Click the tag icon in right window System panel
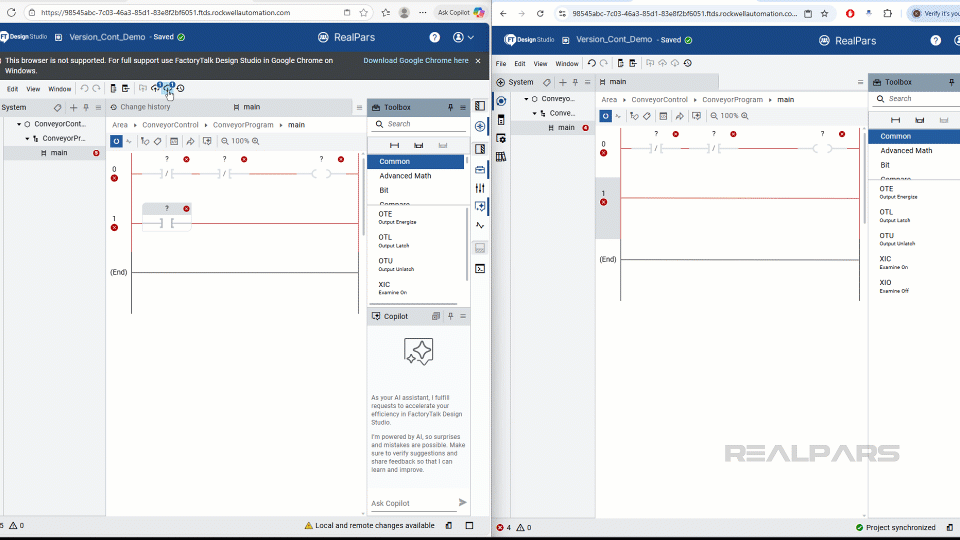Screen dimensions: 960x540 pos(547,82)
